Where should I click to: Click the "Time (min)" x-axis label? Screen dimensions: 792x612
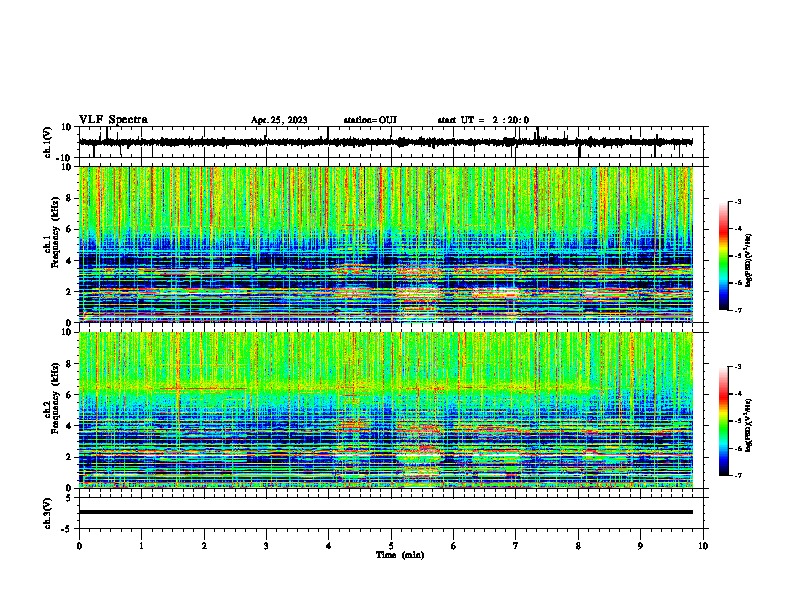coord(400,555)
